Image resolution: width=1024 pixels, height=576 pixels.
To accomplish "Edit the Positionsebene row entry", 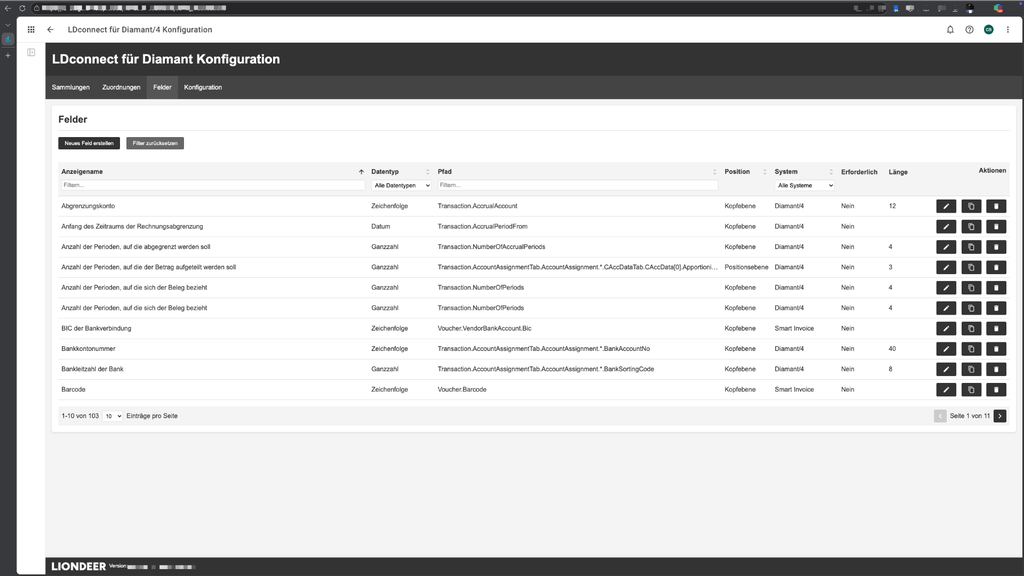I will coord(946,267).
